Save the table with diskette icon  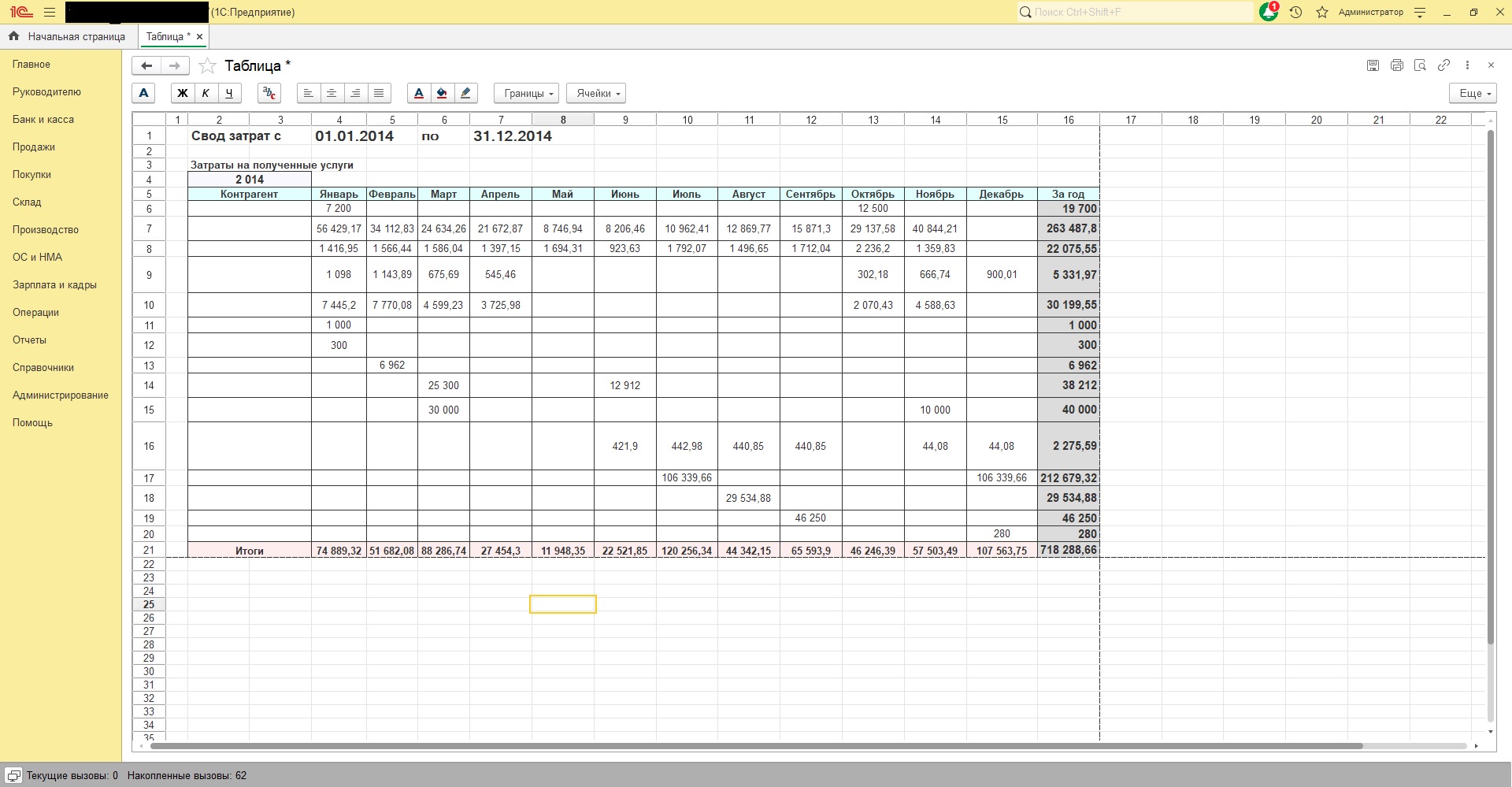pyautogui.click(x=1373, y=65)
